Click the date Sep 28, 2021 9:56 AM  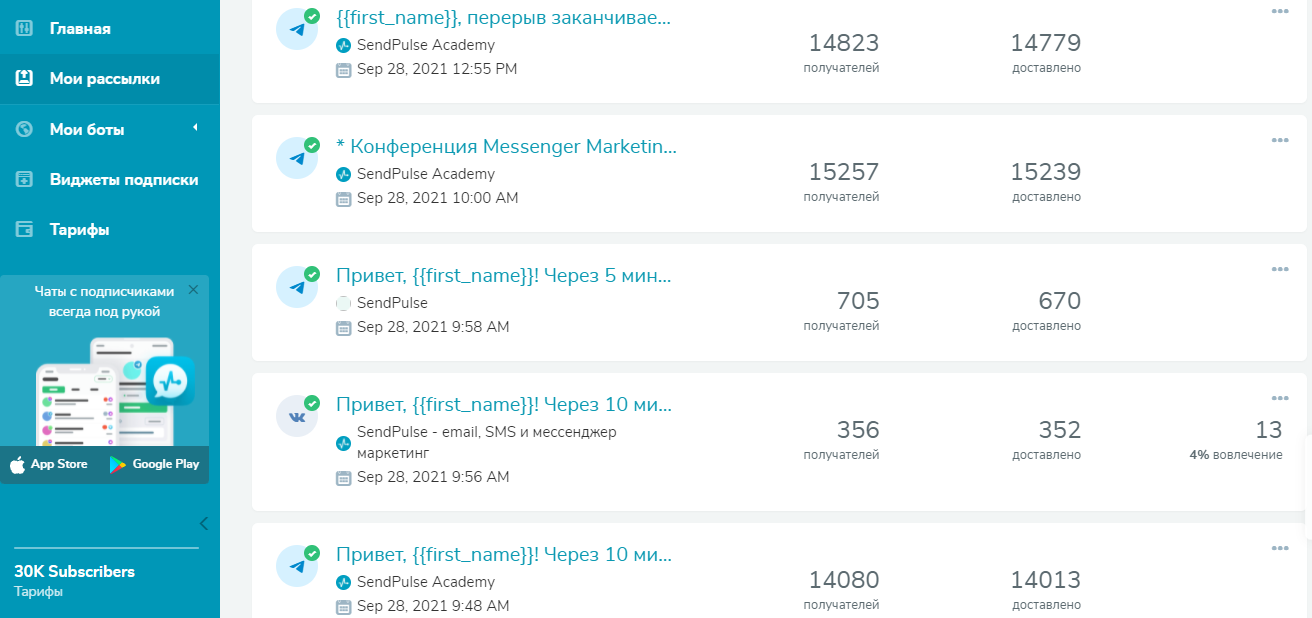tap(433, 477)
